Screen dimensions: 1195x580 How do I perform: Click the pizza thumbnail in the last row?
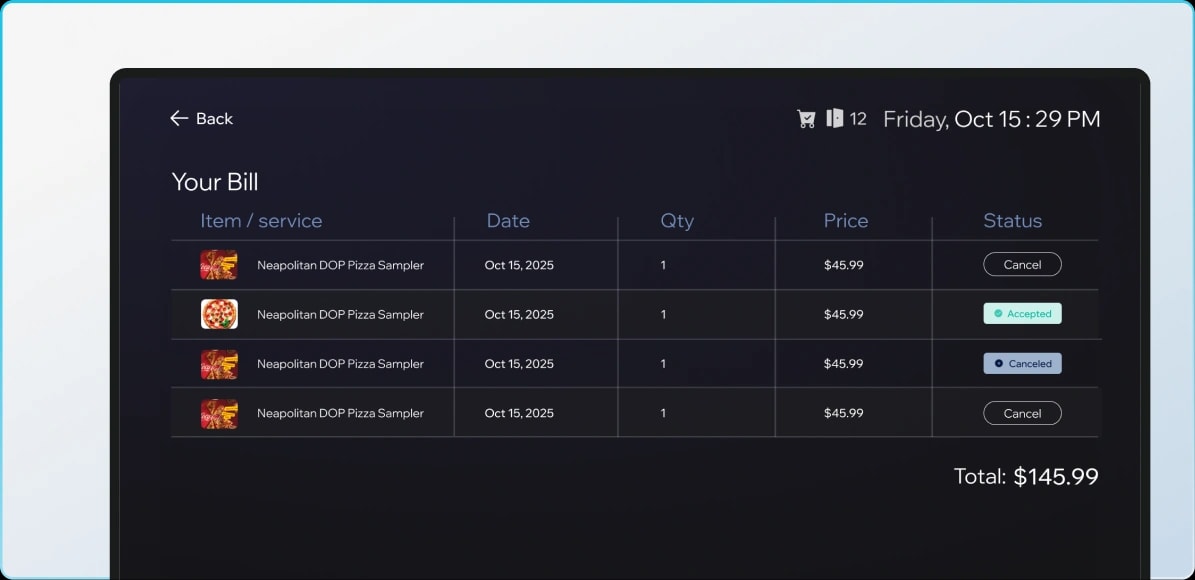point(219,412)
